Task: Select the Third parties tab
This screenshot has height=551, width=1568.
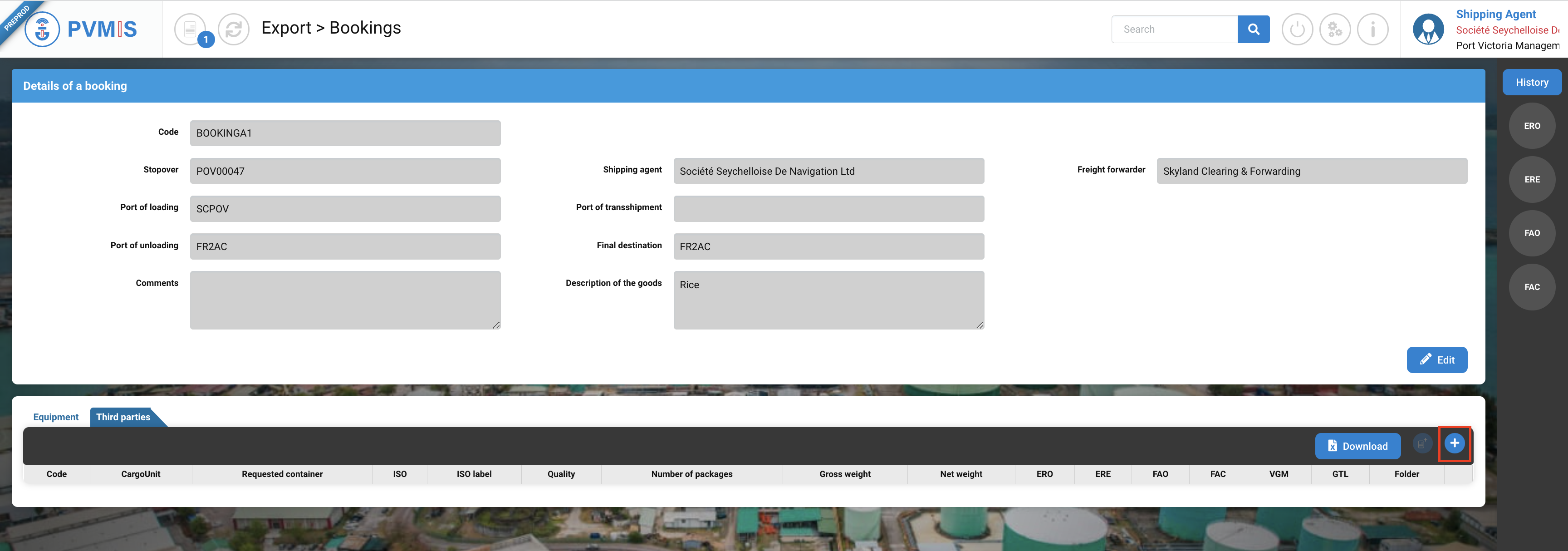Action: pos(123,417)
